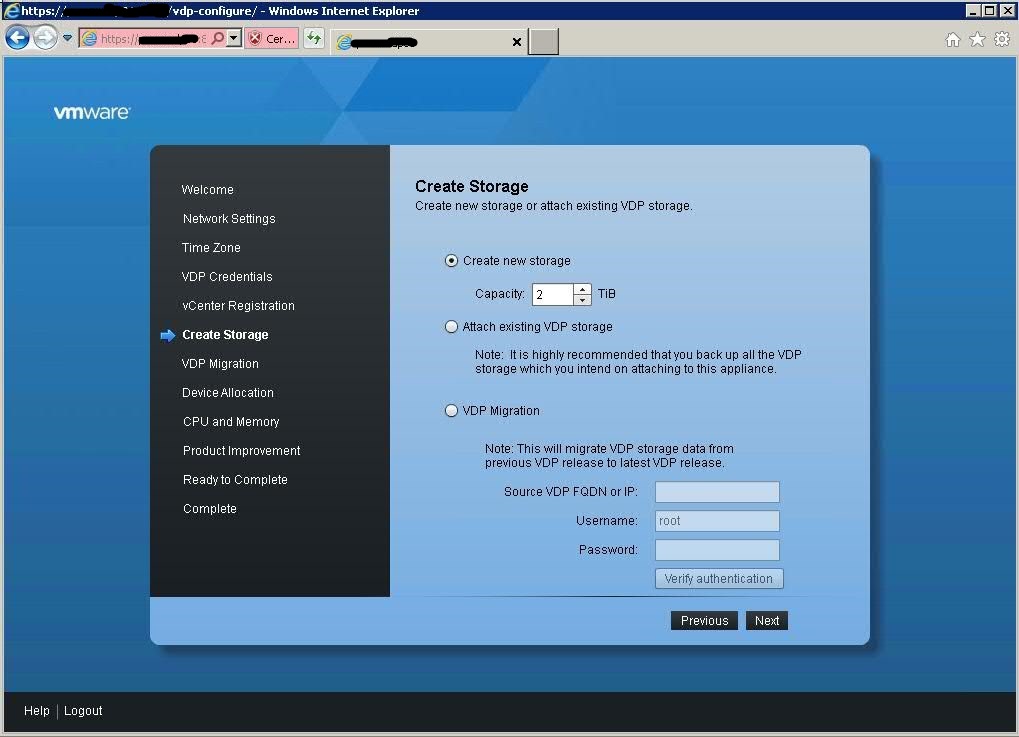
Task: Go to the Device Allocation step
Action: click(228, 393)
